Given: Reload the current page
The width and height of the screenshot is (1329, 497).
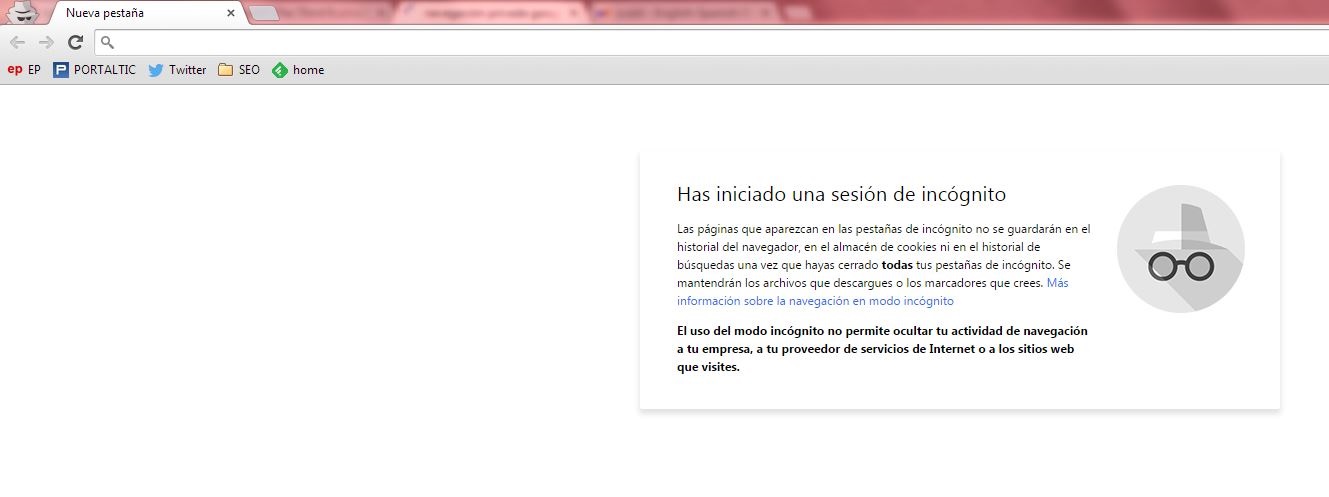Looking at the screenshot, I should point(75,42).
